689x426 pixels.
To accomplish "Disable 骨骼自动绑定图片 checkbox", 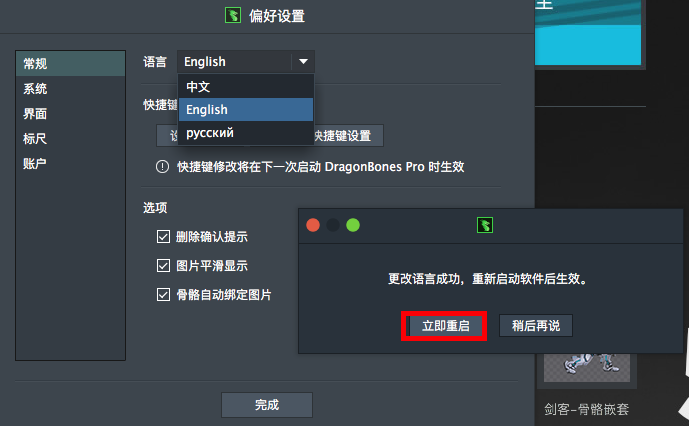I will (163, 295).
